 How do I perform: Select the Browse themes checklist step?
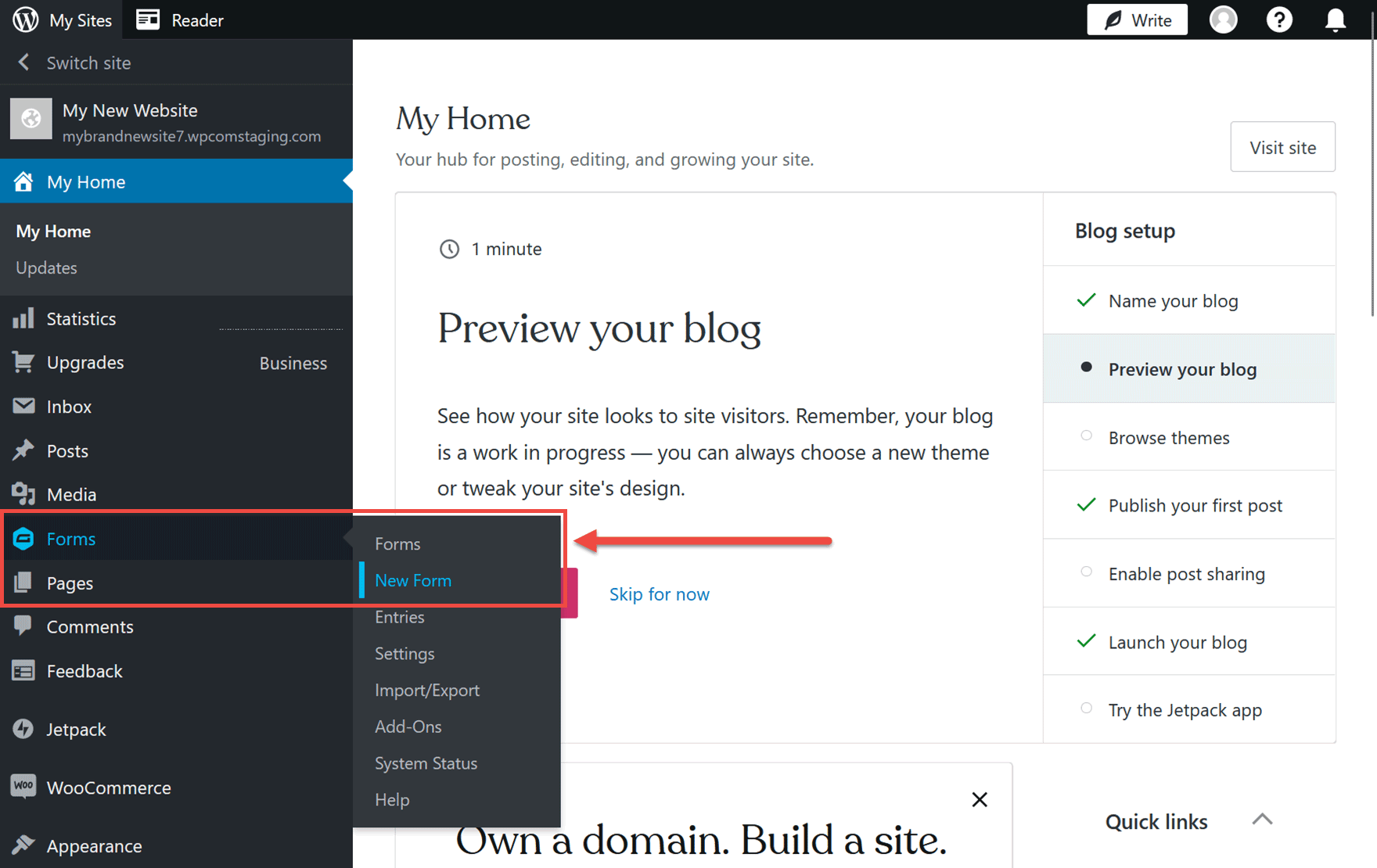[x=1189, y=436]
